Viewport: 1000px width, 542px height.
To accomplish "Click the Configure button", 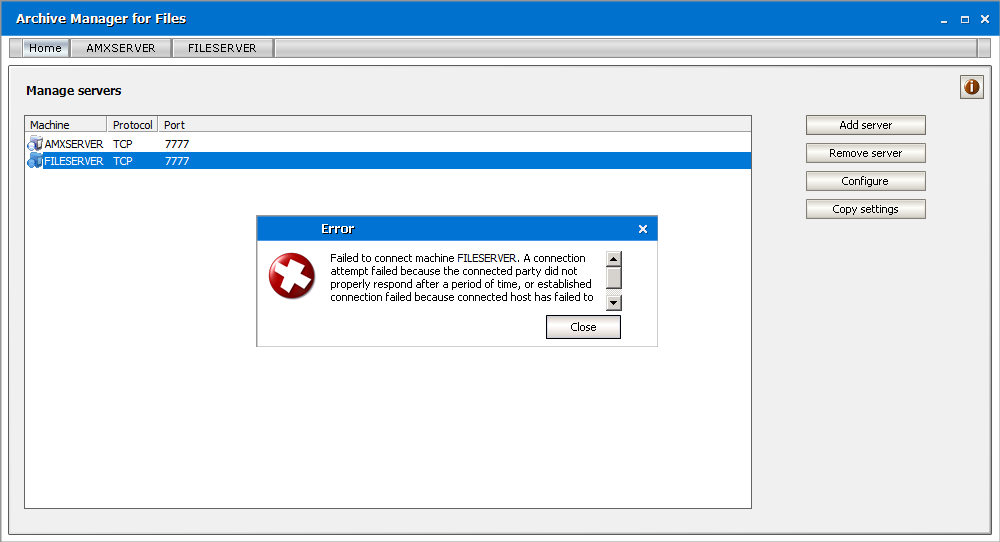I will (x=865, y=181).
